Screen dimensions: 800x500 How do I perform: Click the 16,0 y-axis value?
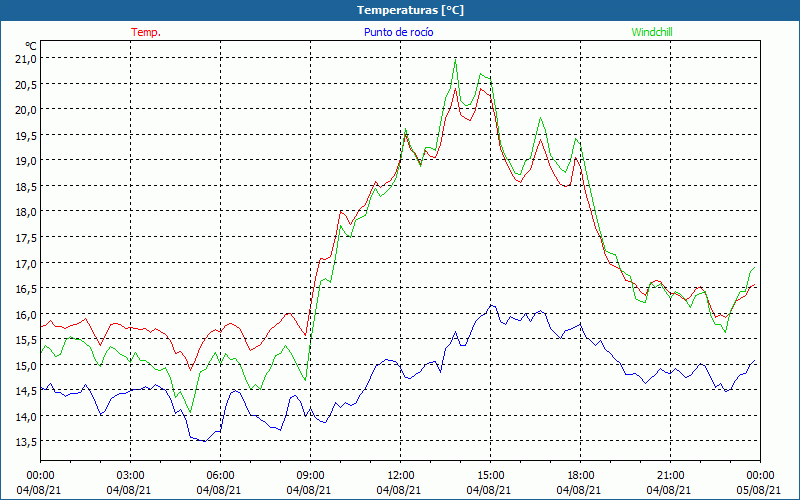point(26,314)
